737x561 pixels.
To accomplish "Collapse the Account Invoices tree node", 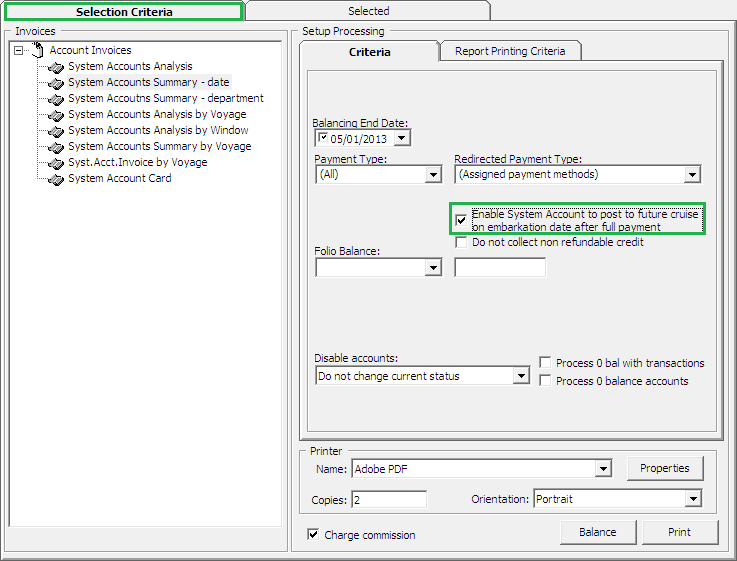I will tap(18, 50).
